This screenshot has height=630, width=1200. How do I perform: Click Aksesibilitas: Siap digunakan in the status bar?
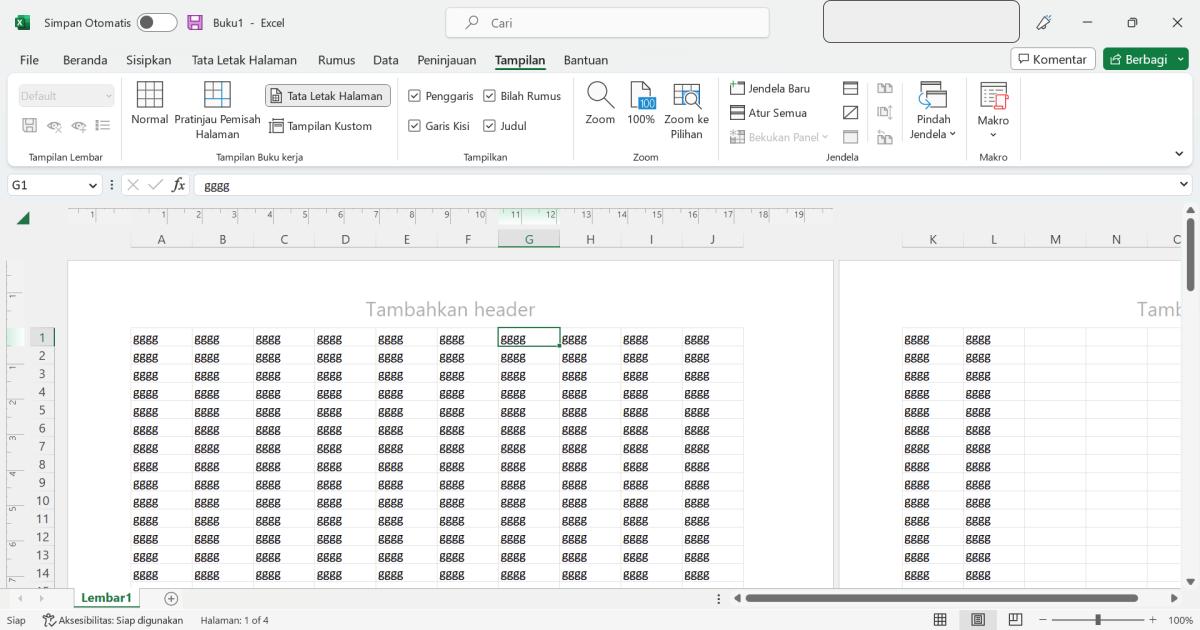pyautogui.click(x=113, y=620)
